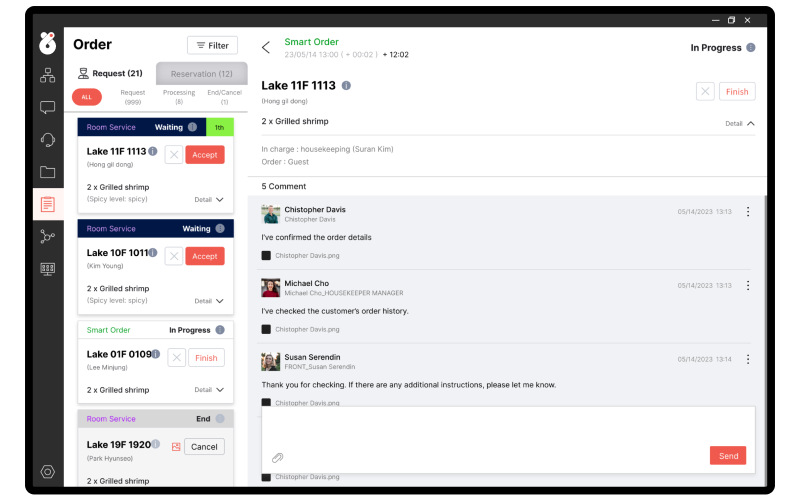Open the workflow nodes sidebar icon
The width and height of the screenshot is (800, 500).
point(47,236)
